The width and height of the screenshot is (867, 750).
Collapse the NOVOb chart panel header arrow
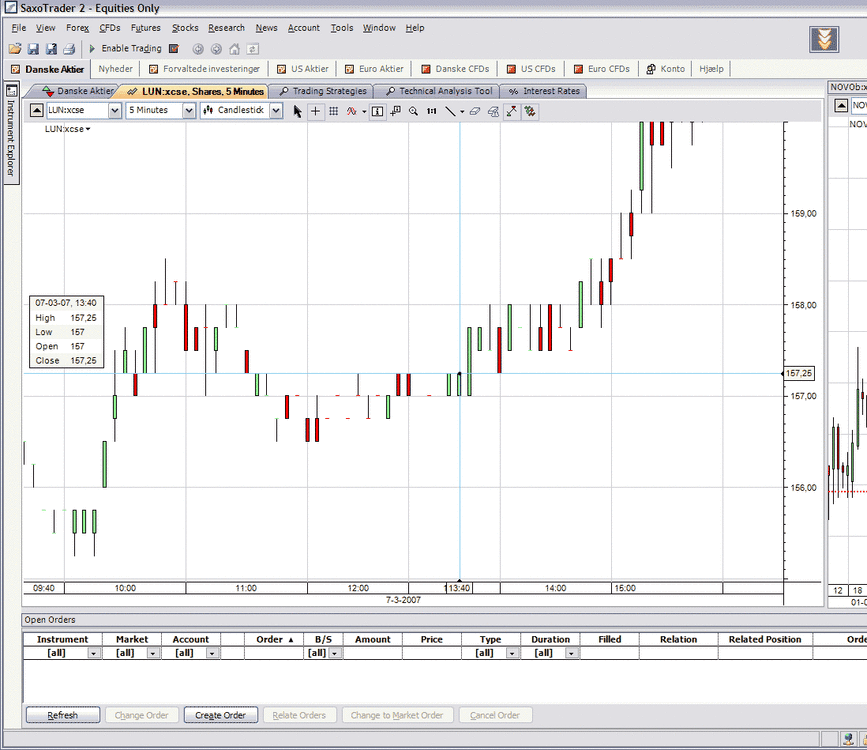pyautogui.click(x=841, y=105)
